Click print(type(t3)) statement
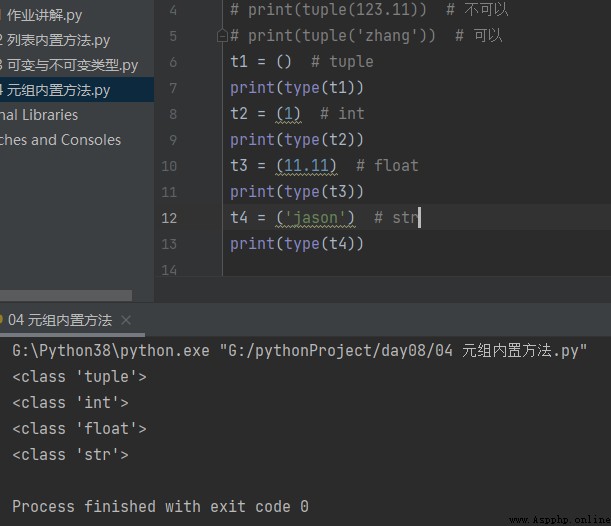 [297, 192]
